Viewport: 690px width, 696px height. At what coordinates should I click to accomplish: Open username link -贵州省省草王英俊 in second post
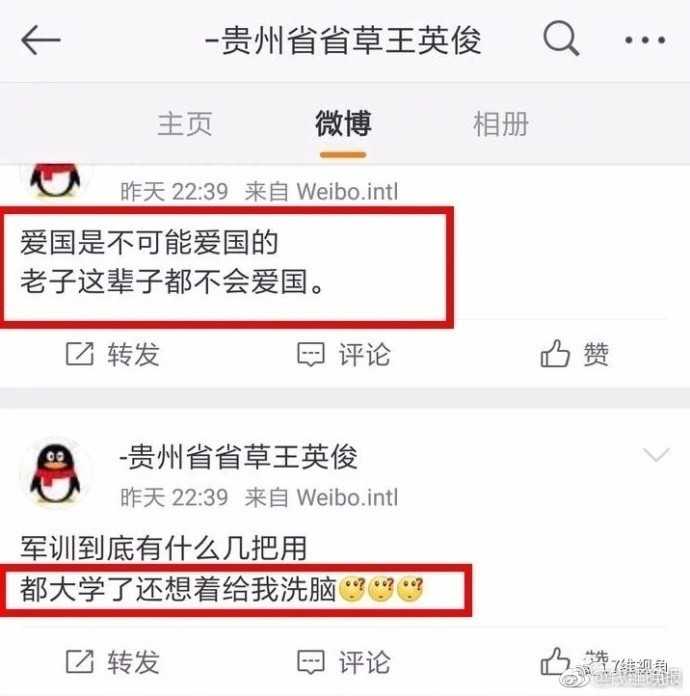pos(239,456)
